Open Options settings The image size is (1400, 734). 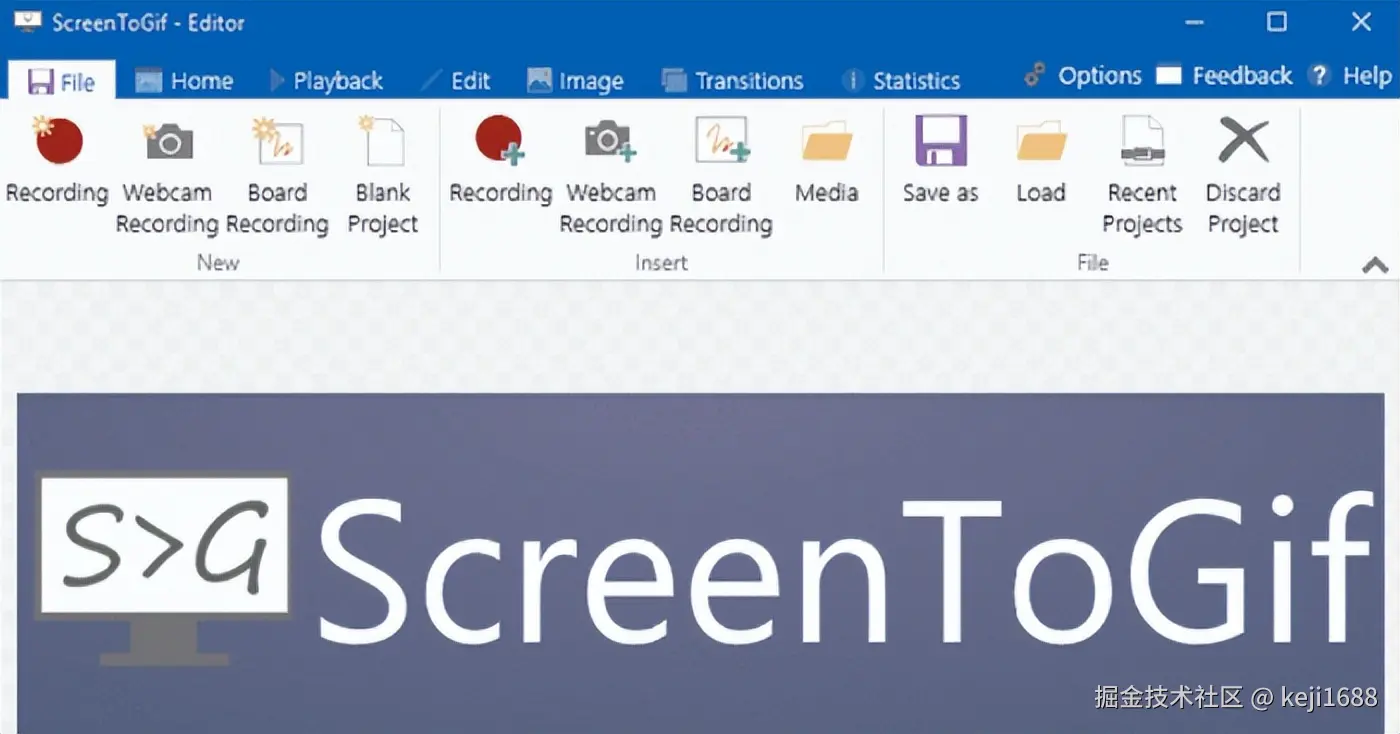click(x=1083, y=76)
